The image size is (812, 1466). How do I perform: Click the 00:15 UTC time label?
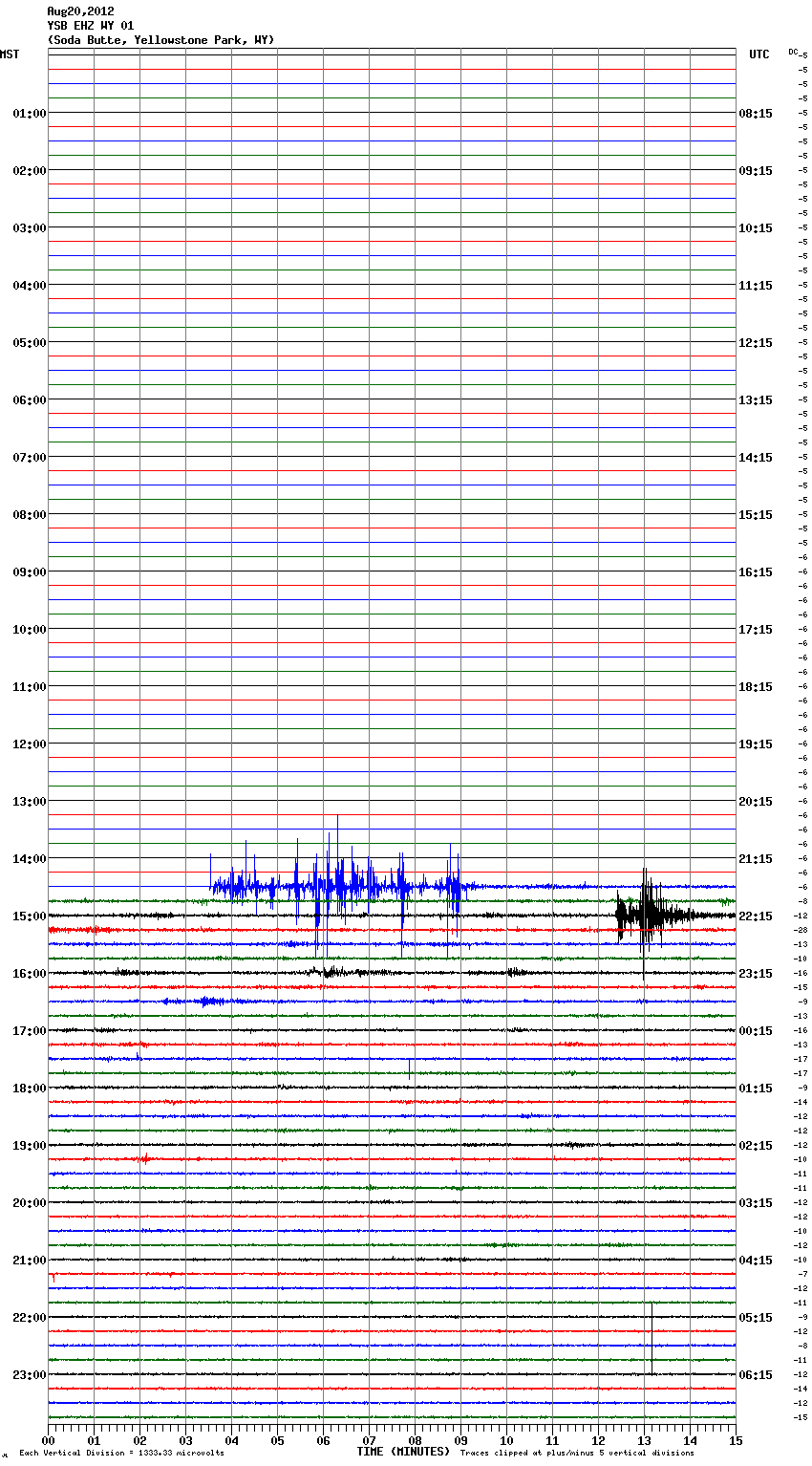(x=756, y=1031)
